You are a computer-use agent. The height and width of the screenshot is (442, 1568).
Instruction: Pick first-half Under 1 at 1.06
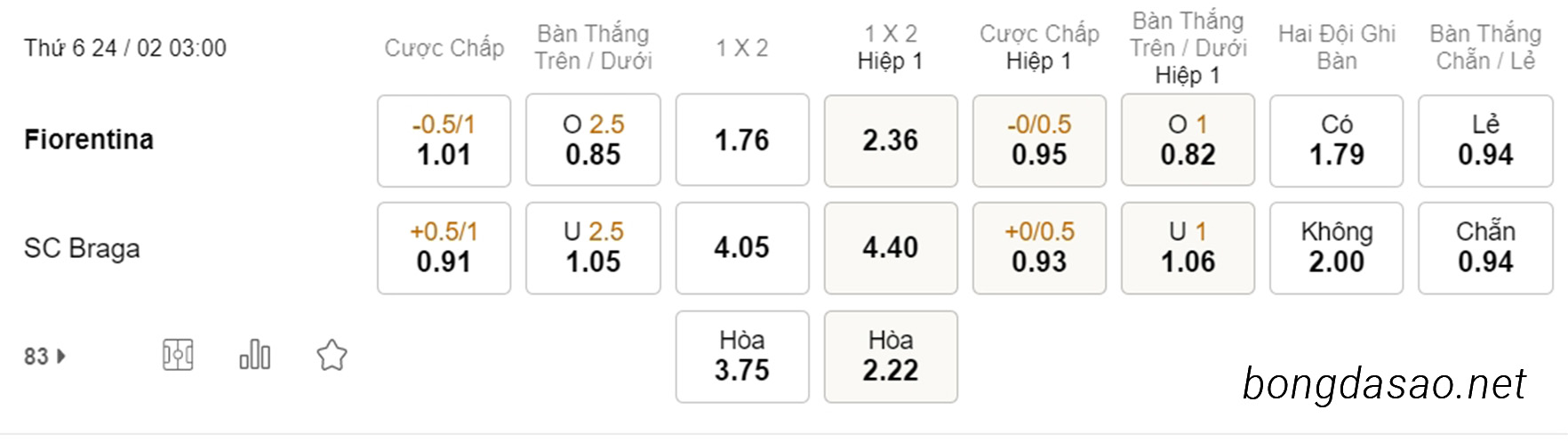coord(1188,248)
